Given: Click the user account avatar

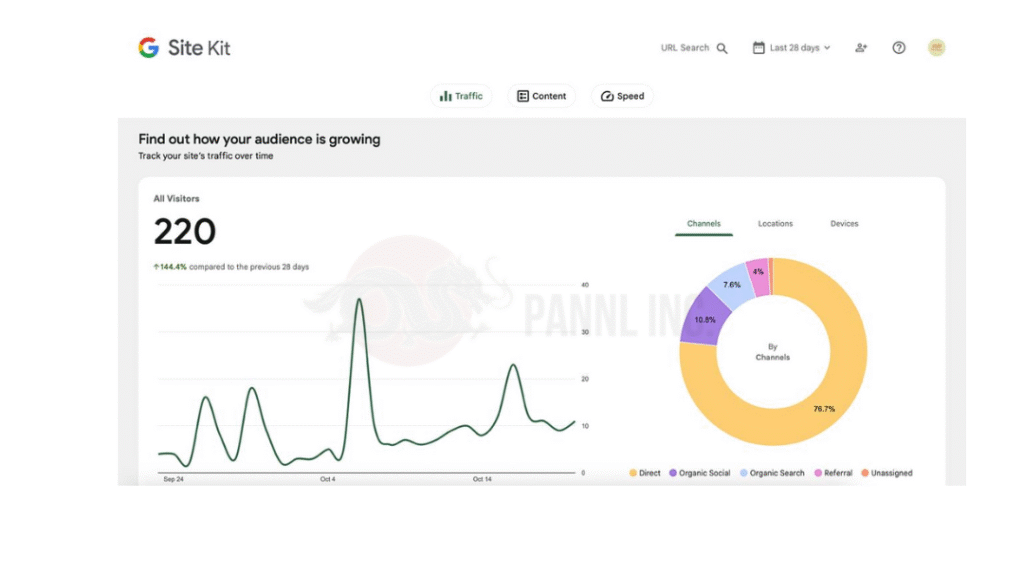Looking at the screenshot, I should click(937, 48).
